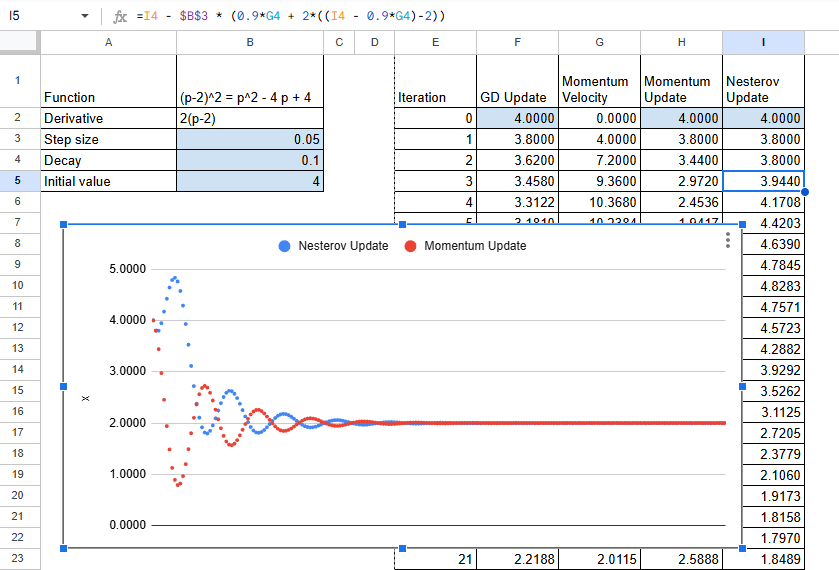
Task: Click the 5.0000 axis label on chart
Action: [x=127, y=269]
